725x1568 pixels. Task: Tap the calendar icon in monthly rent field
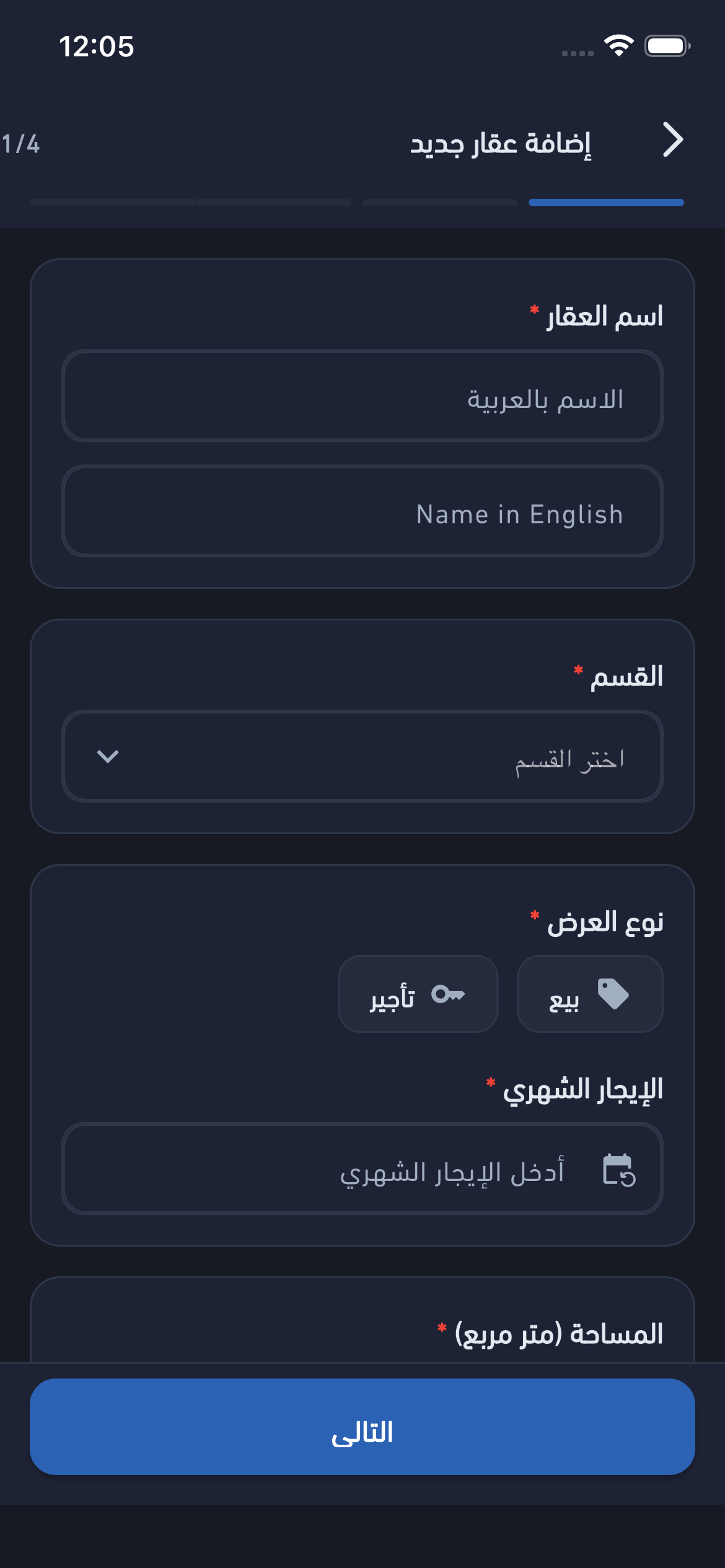pos(618,1170)
